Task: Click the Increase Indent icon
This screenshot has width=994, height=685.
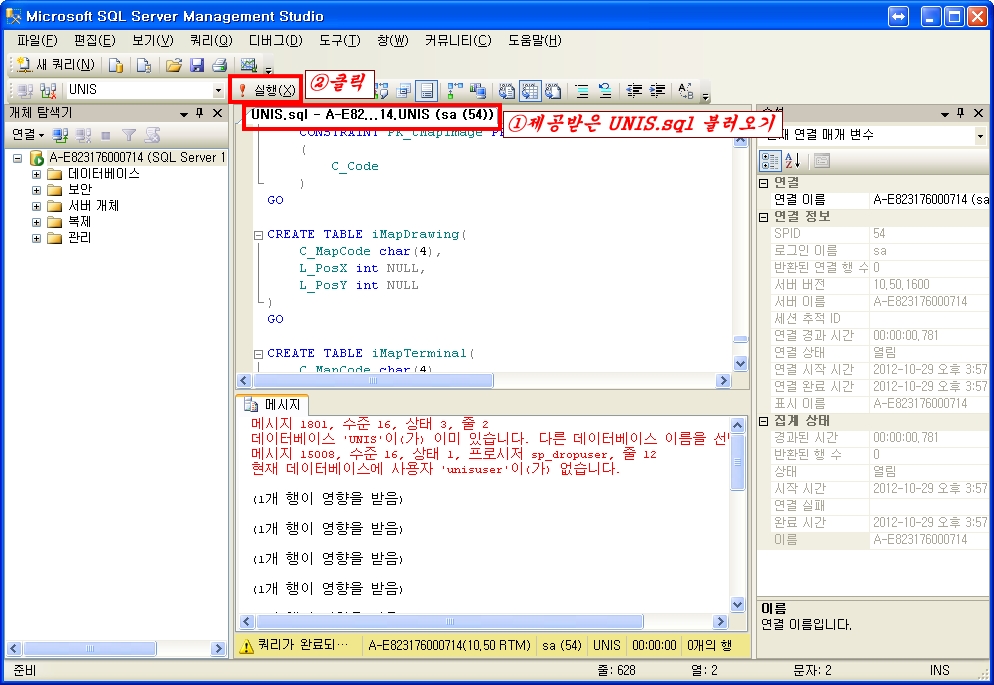Action: tap(657, 91)
